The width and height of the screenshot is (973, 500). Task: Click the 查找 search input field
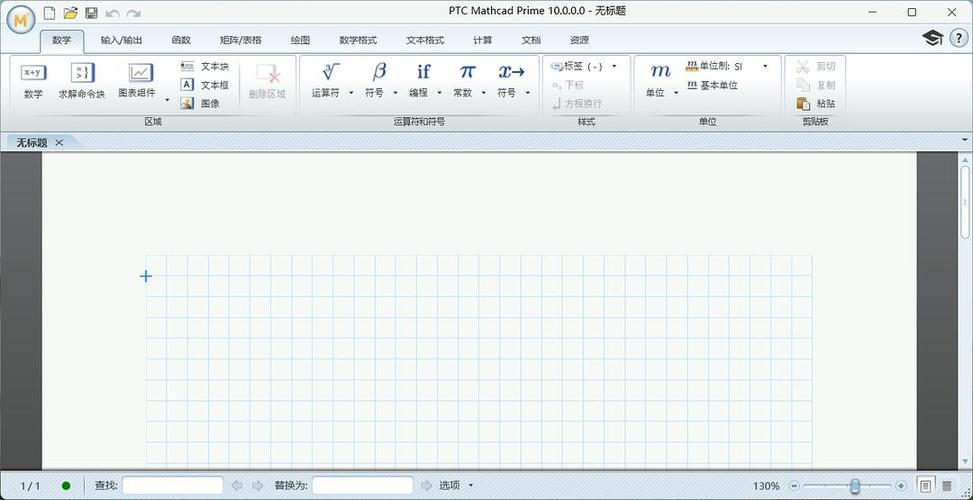tap(172, 486)
